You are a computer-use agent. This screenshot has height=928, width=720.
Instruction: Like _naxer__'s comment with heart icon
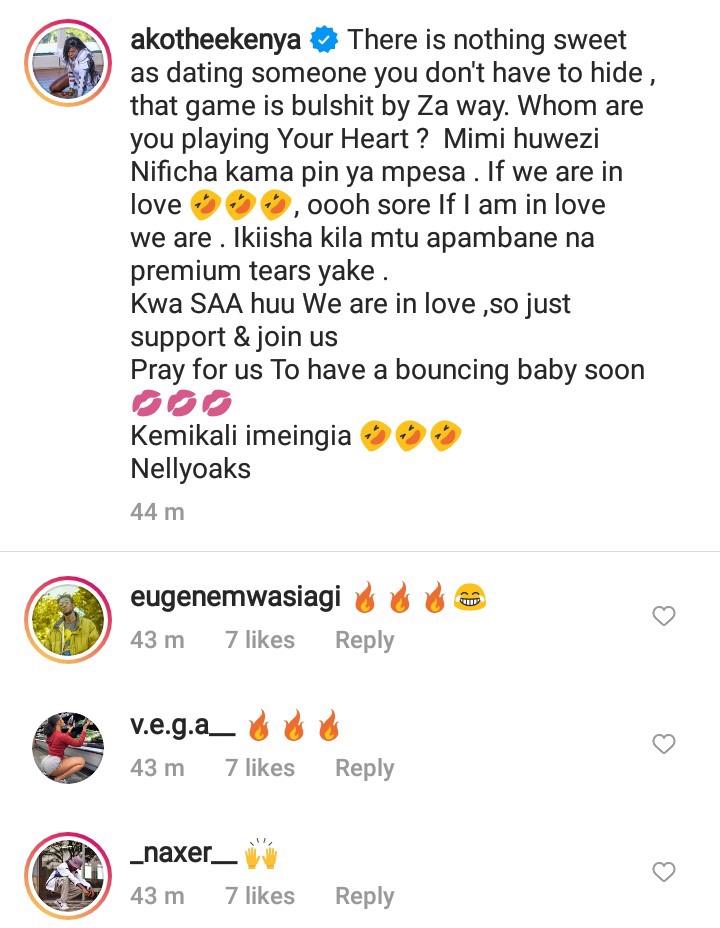[664, 872]
